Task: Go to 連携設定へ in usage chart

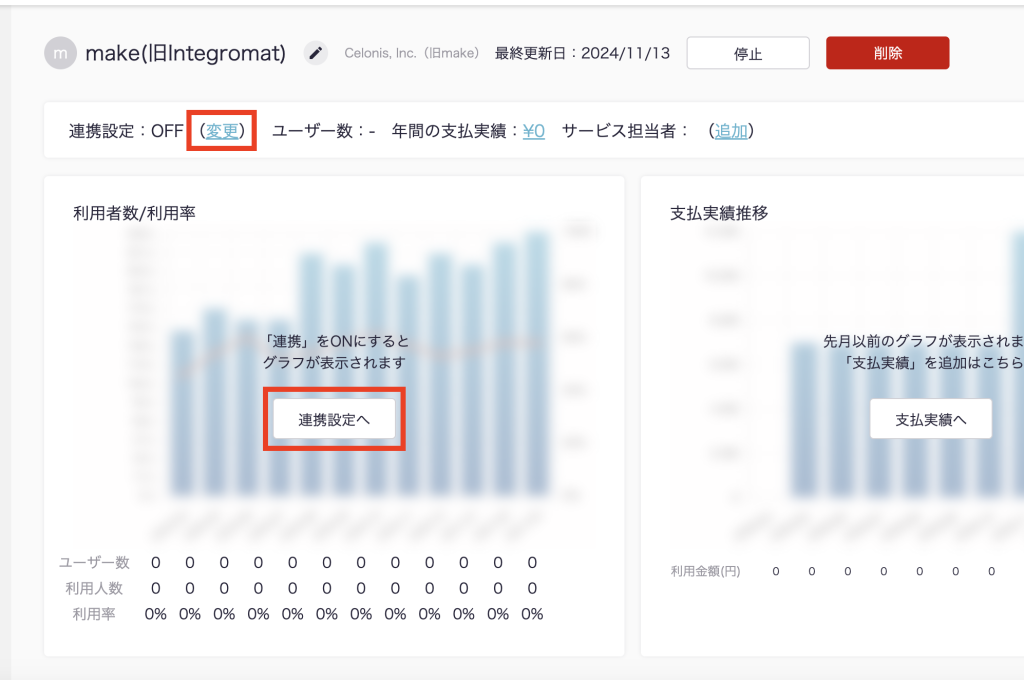Action: coord(334,420)
